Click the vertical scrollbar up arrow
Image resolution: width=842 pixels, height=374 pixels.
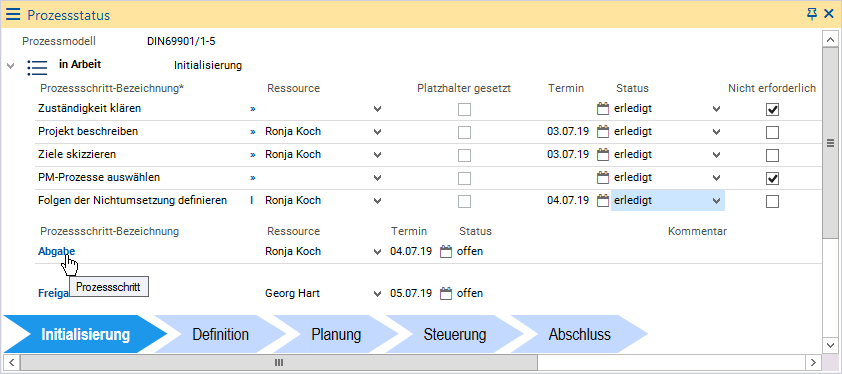[830, 39]
